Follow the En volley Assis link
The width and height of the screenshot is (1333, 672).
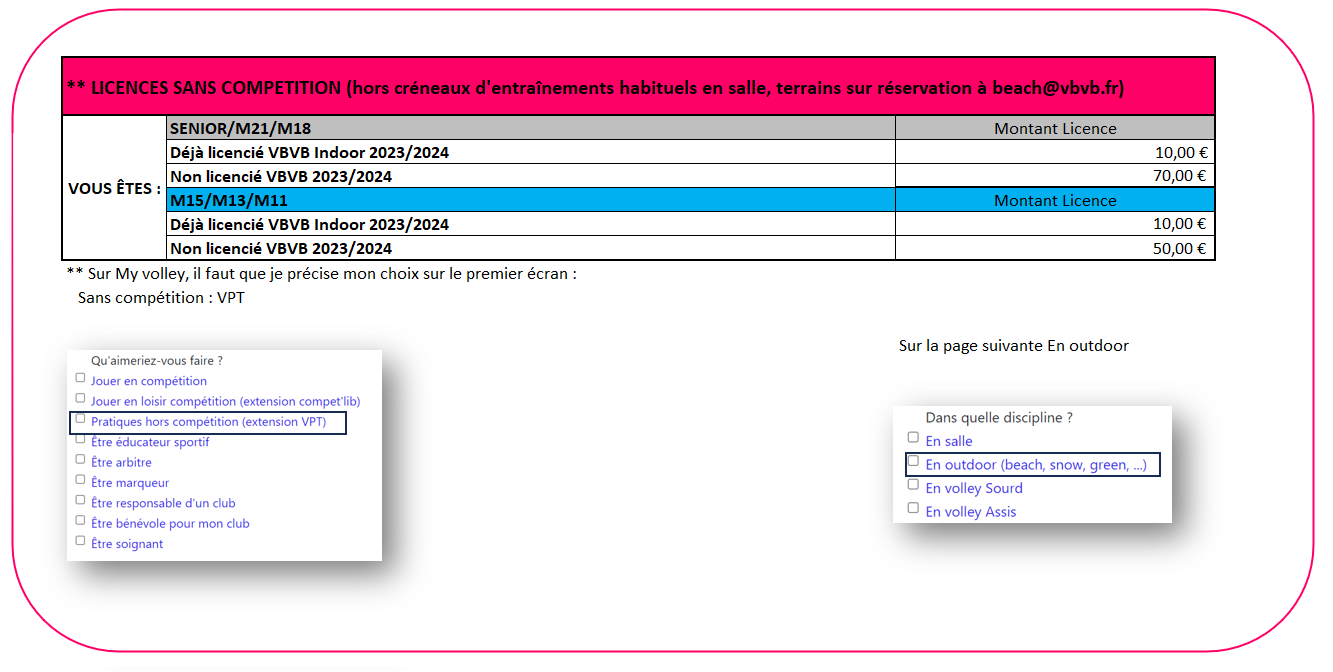point(971,512)
